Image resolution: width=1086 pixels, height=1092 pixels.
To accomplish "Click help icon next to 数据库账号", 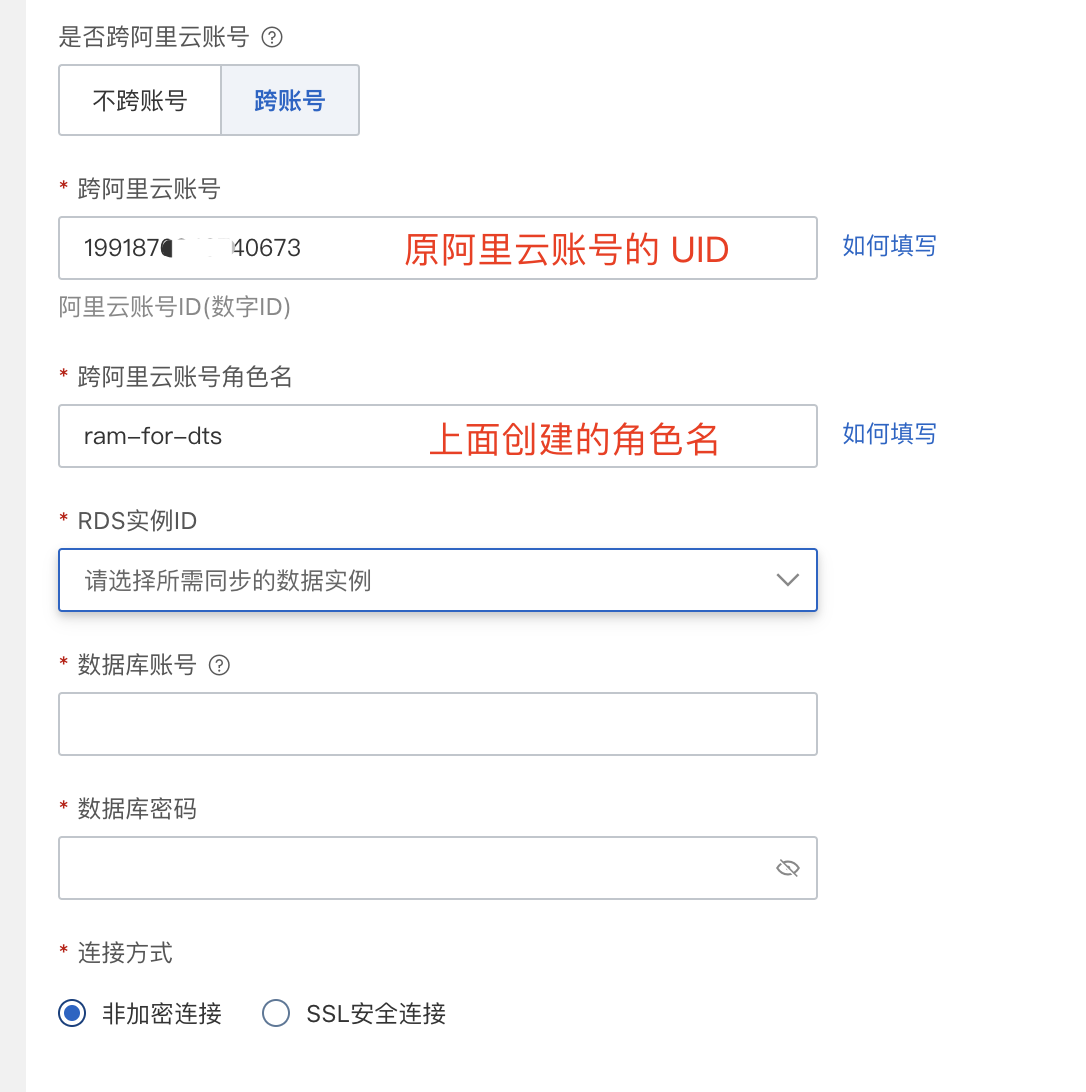I will [219, 665].
